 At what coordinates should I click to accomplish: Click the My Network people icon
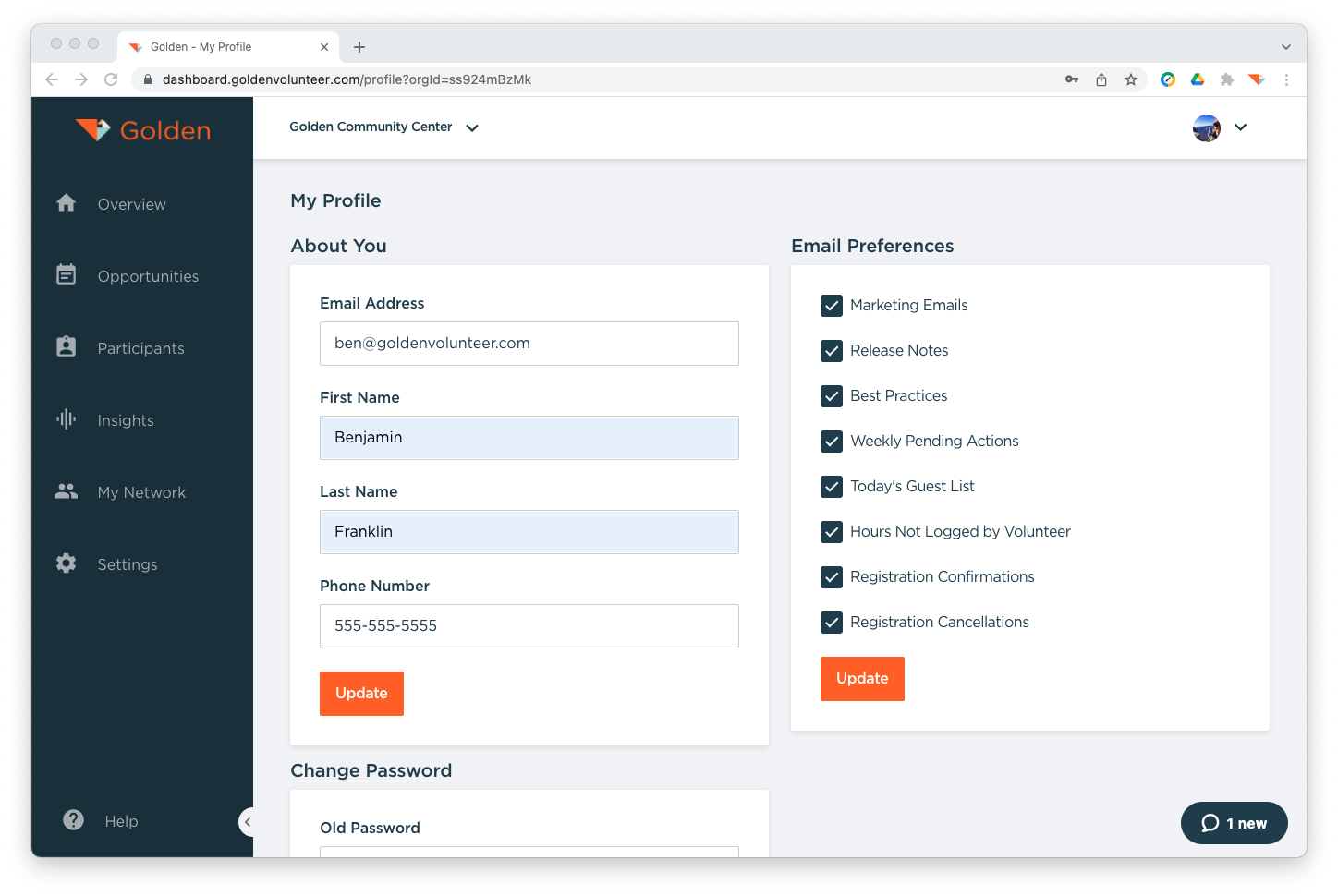[x=66, y=491]
